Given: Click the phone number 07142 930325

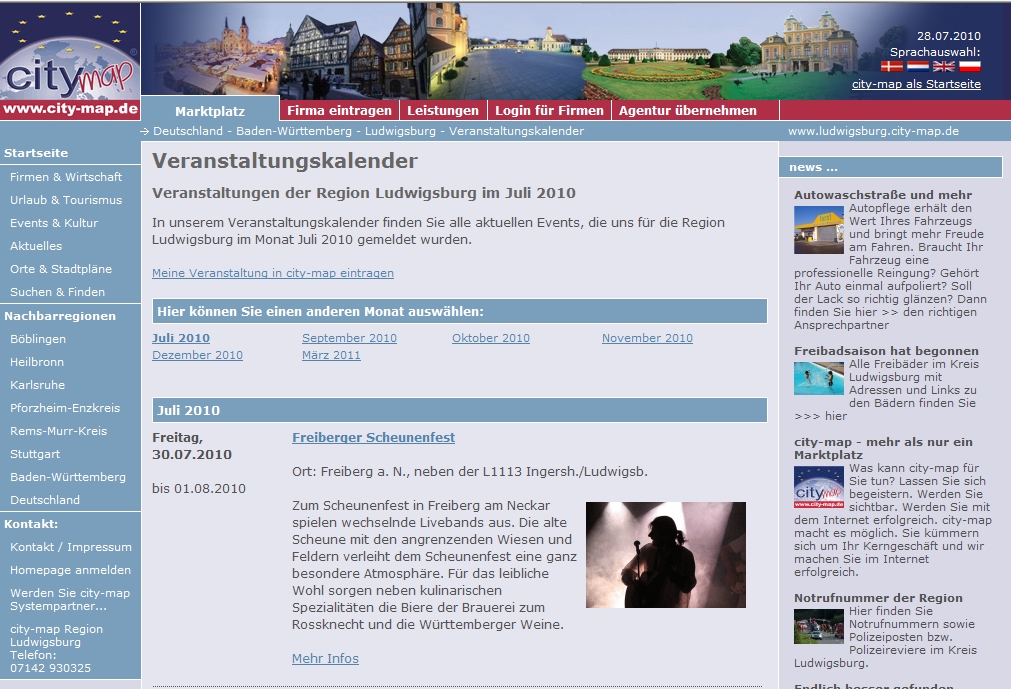Looking at the screenshot, I should pos(50,668).
